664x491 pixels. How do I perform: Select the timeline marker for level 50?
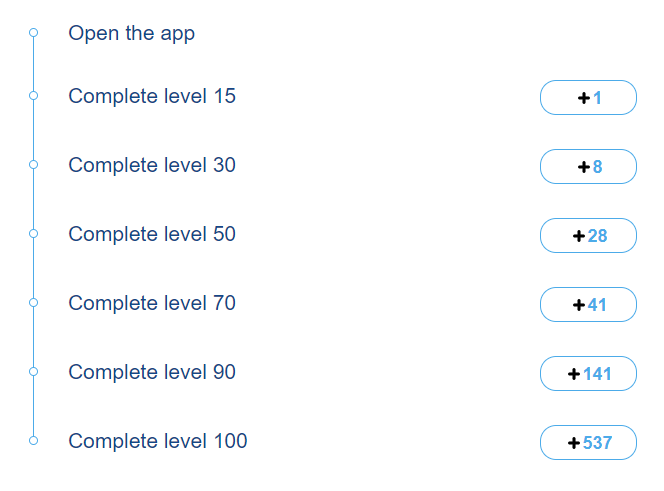pyautogui.click(x=33, y=233)
